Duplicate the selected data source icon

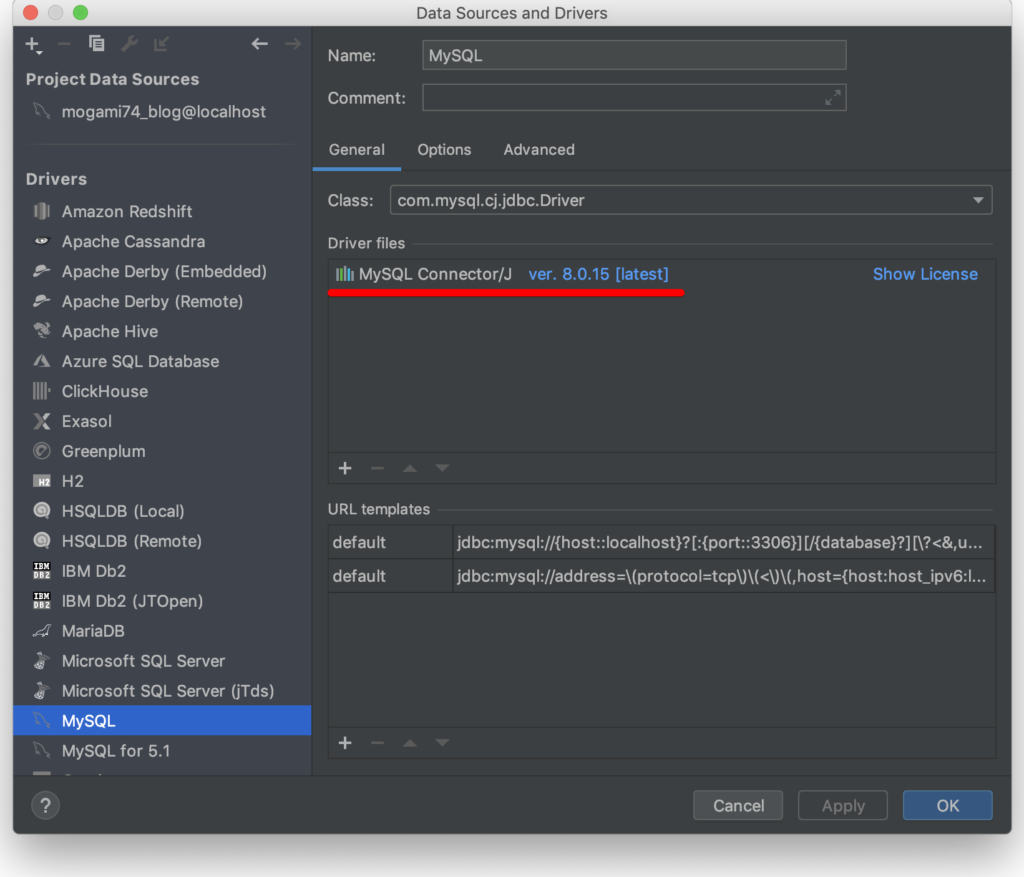point(97,44)
